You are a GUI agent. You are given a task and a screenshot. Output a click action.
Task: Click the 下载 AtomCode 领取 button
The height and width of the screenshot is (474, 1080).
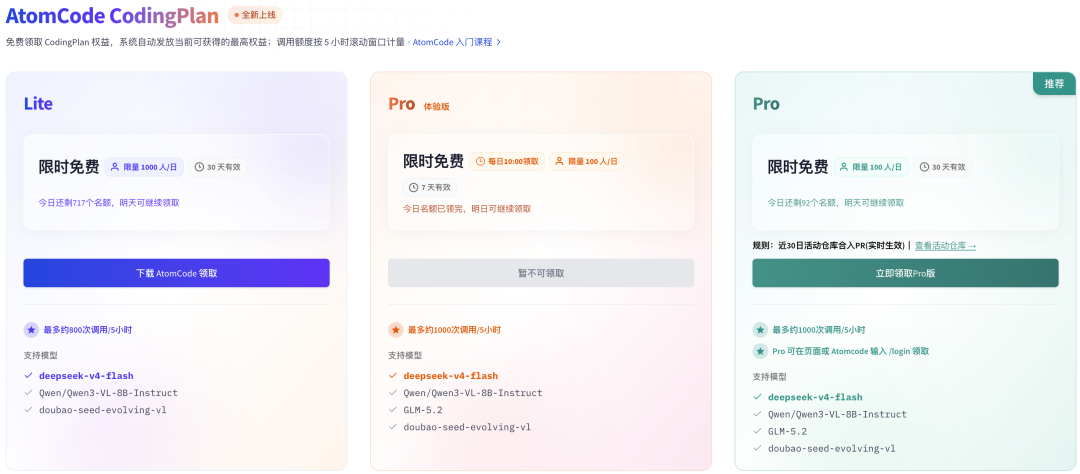176,273
